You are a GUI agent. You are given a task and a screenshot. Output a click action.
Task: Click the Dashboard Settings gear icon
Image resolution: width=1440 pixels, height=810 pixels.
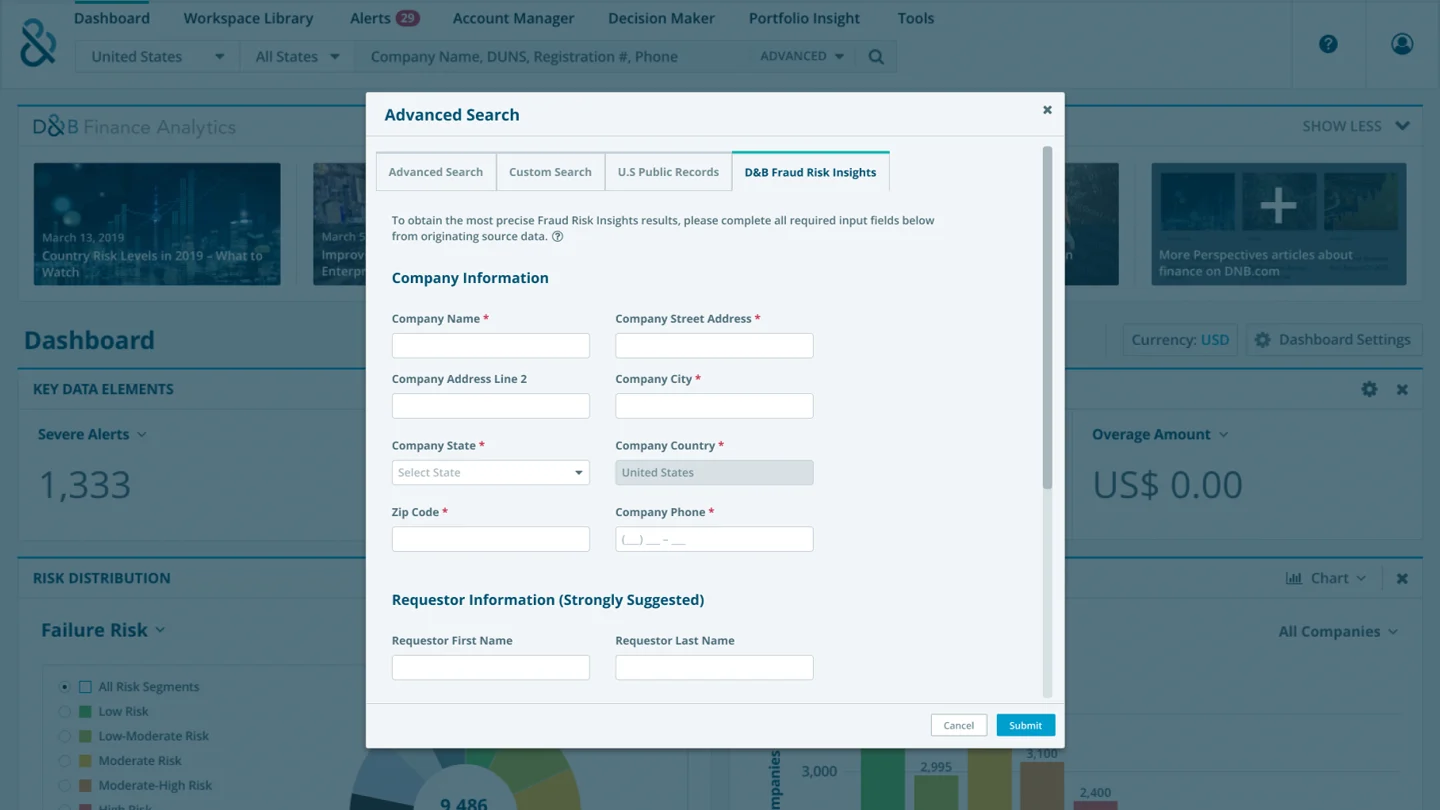click(1262, 340)
